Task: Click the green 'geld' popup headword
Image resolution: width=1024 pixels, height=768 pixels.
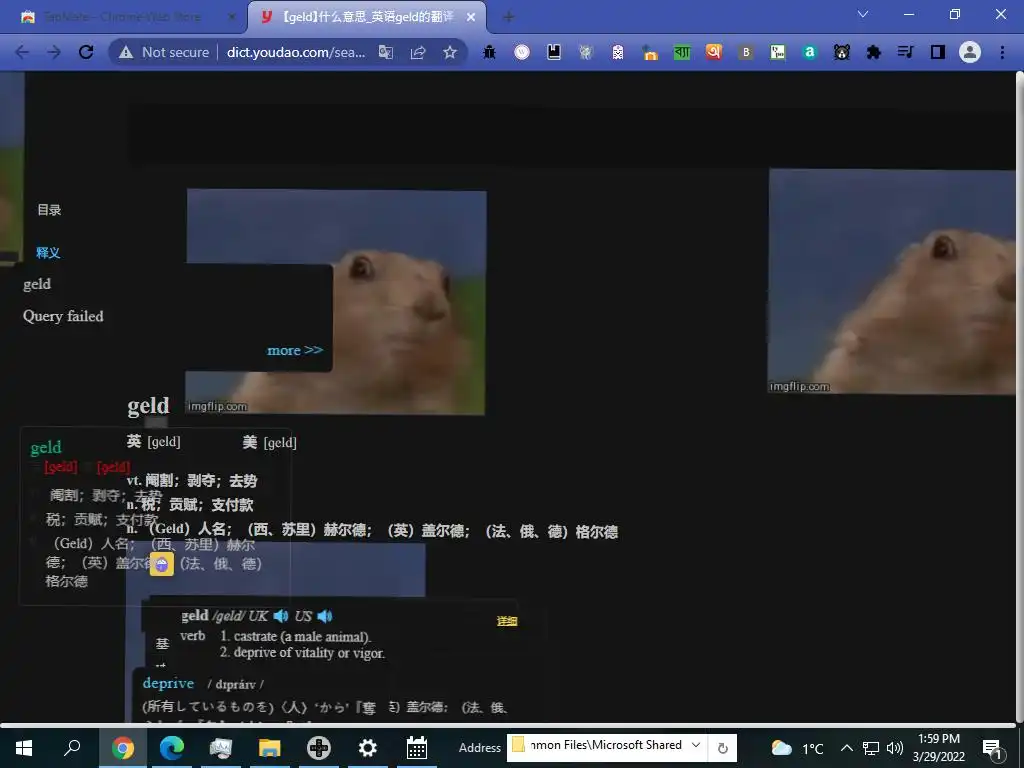Action: (46, 447)
